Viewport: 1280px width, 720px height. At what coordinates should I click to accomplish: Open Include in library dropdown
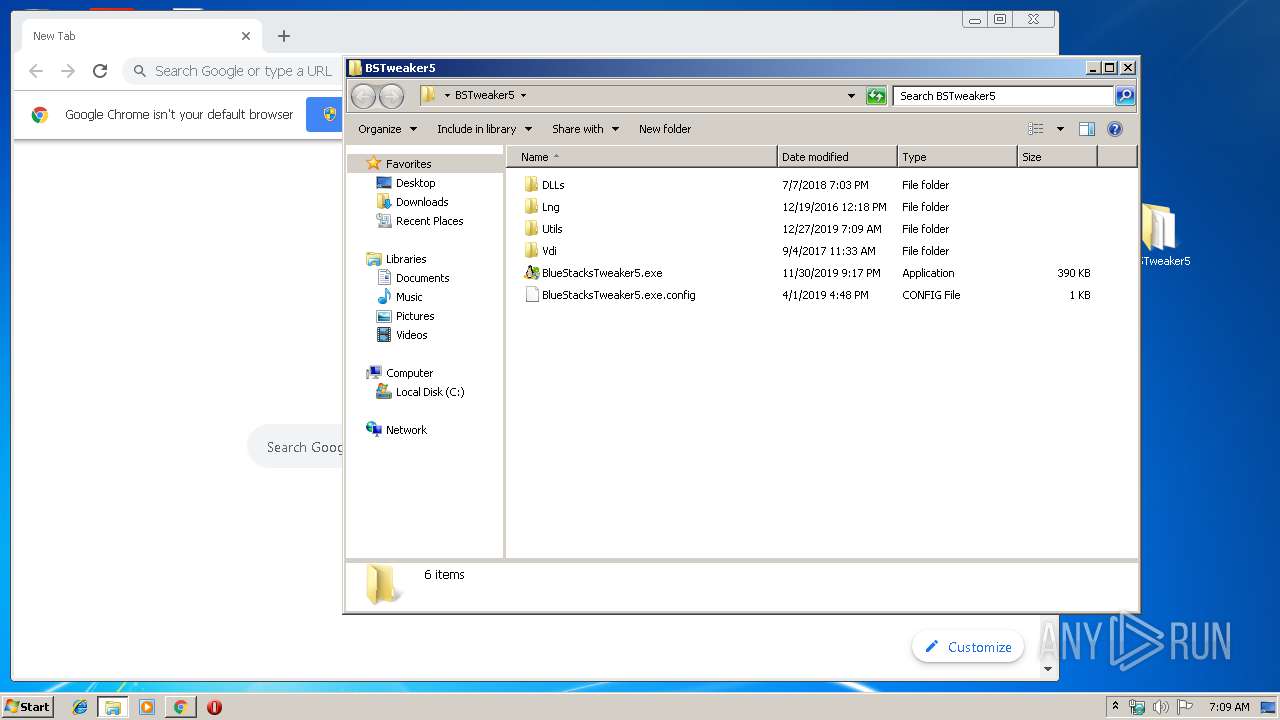485,129
